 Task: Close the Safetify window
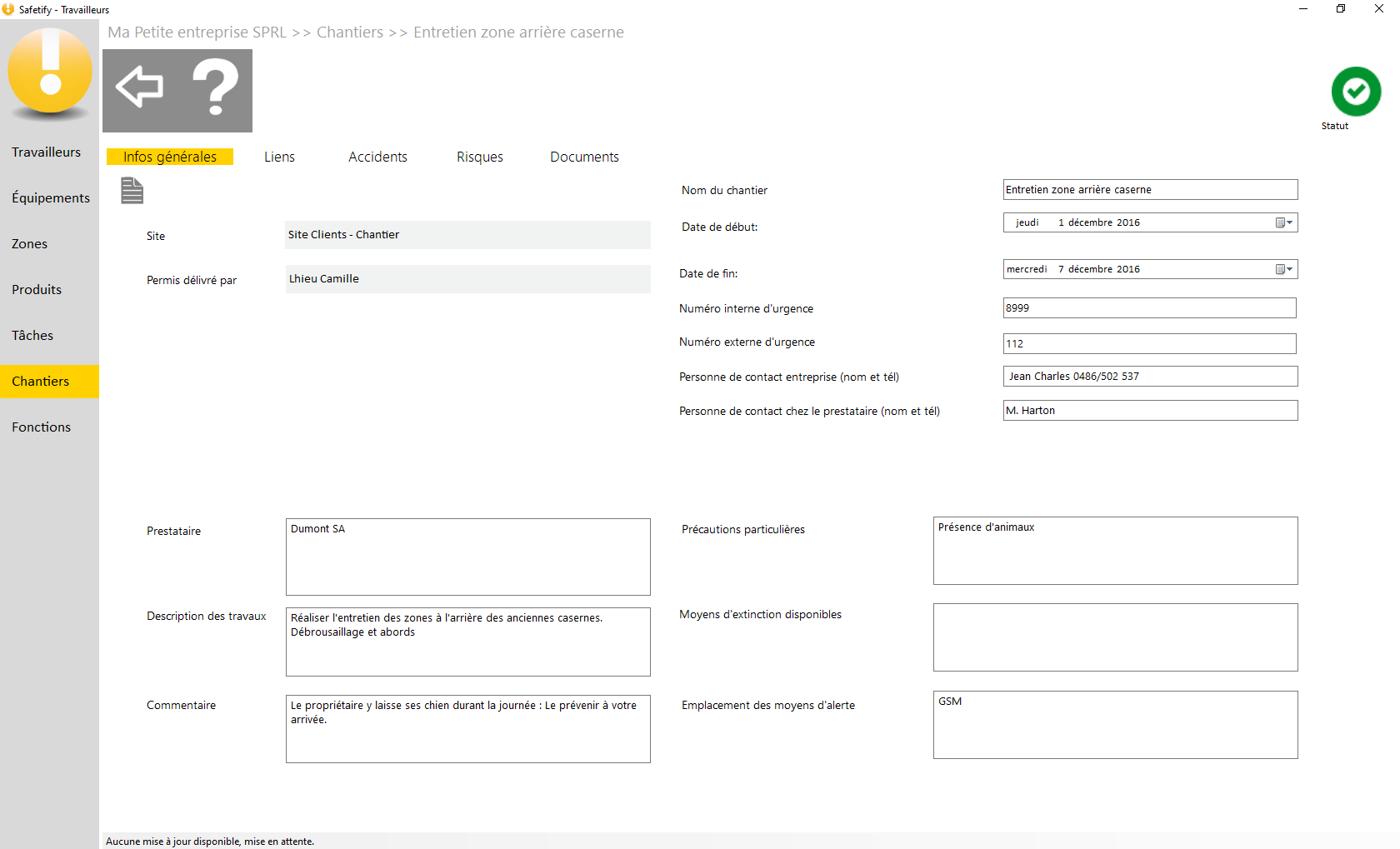point(1379,9)
